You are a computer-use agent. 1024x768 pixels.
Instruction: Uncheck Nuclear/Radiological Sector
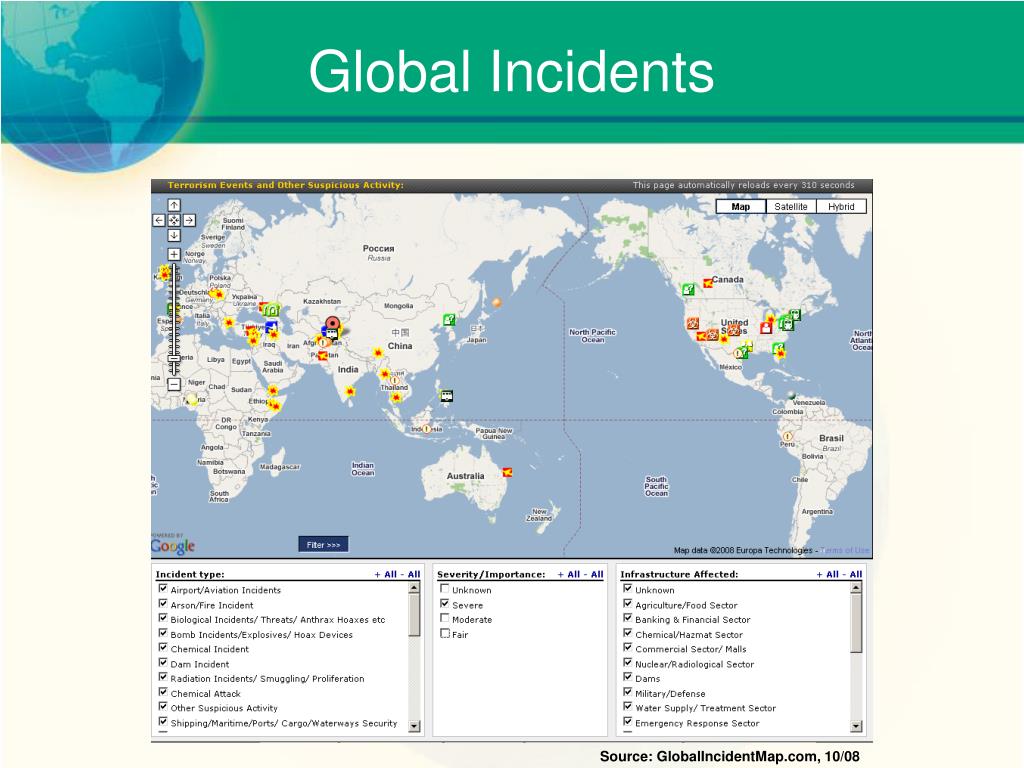coord(628,662)
